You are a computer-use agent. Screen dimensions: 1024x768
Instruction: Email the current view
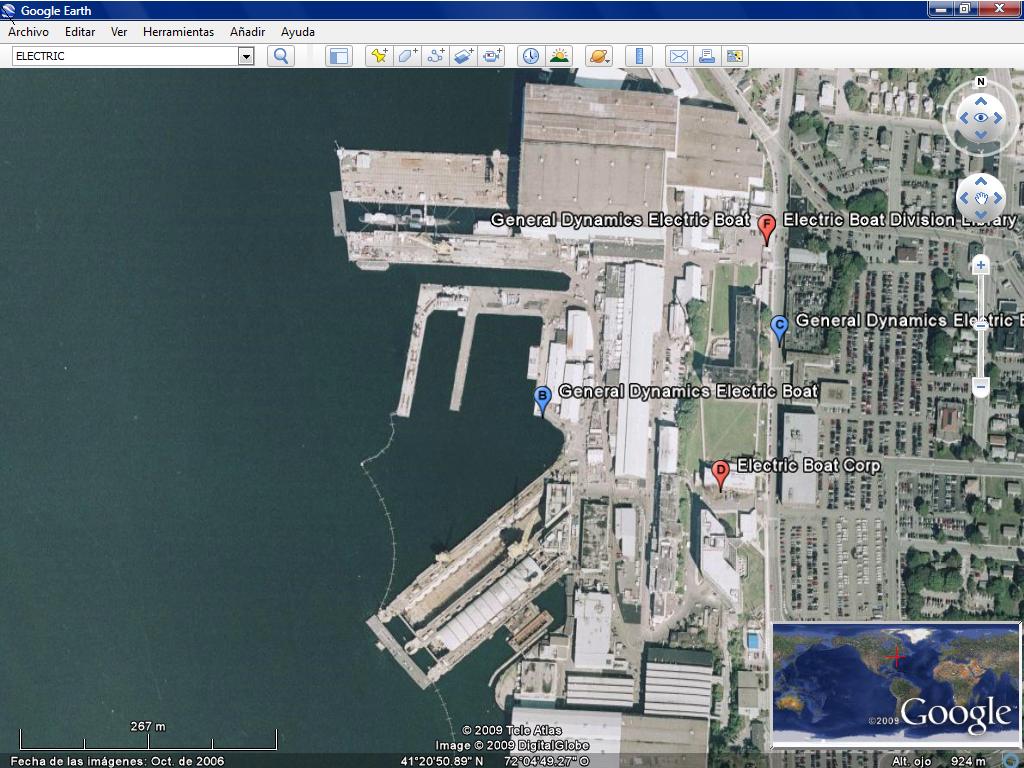(x=678, y=56)
